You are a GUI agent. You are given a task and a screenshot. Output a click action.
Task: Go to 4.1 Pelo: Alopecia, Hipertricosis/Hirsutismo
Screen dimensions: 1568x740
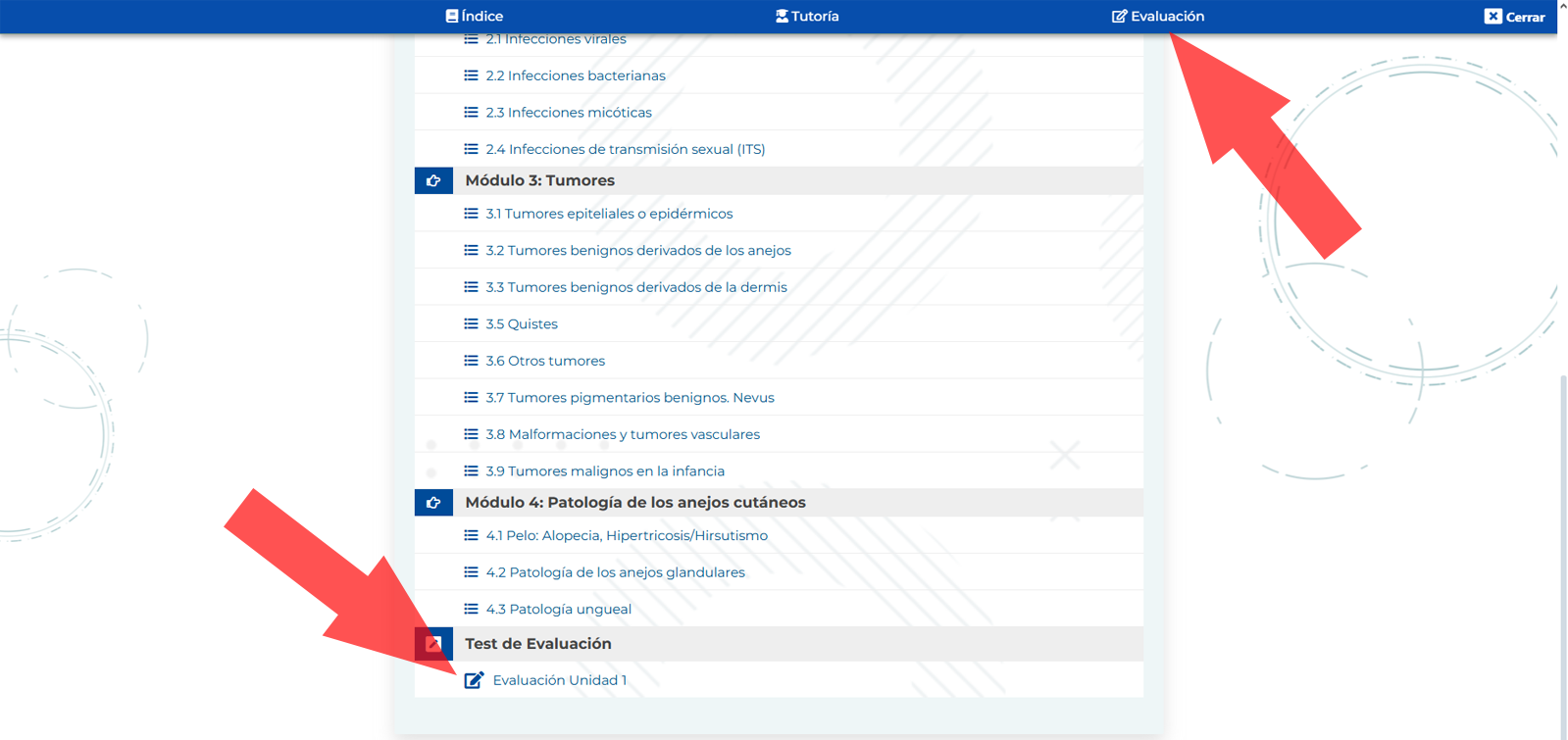(627, 535)
